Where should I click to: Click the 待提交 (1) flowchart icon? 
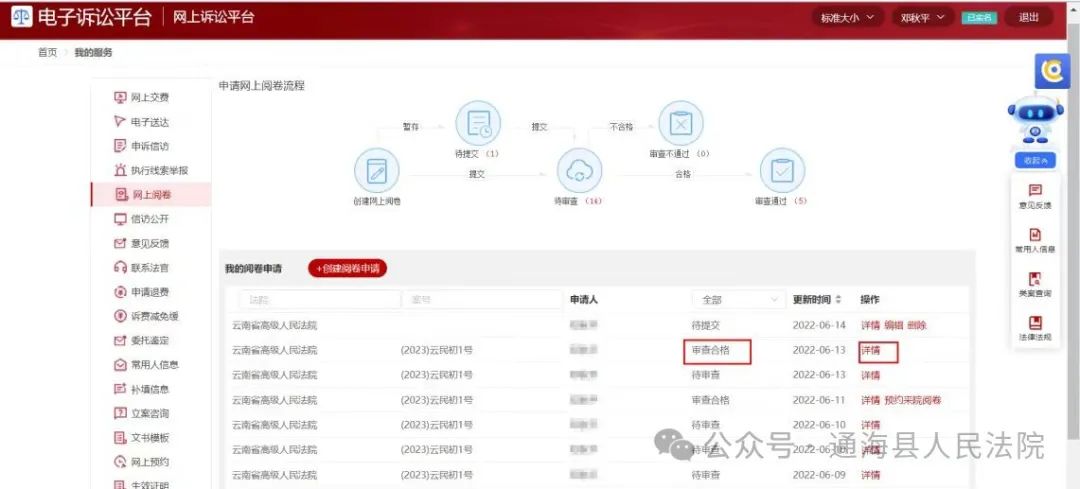[478, 123]
